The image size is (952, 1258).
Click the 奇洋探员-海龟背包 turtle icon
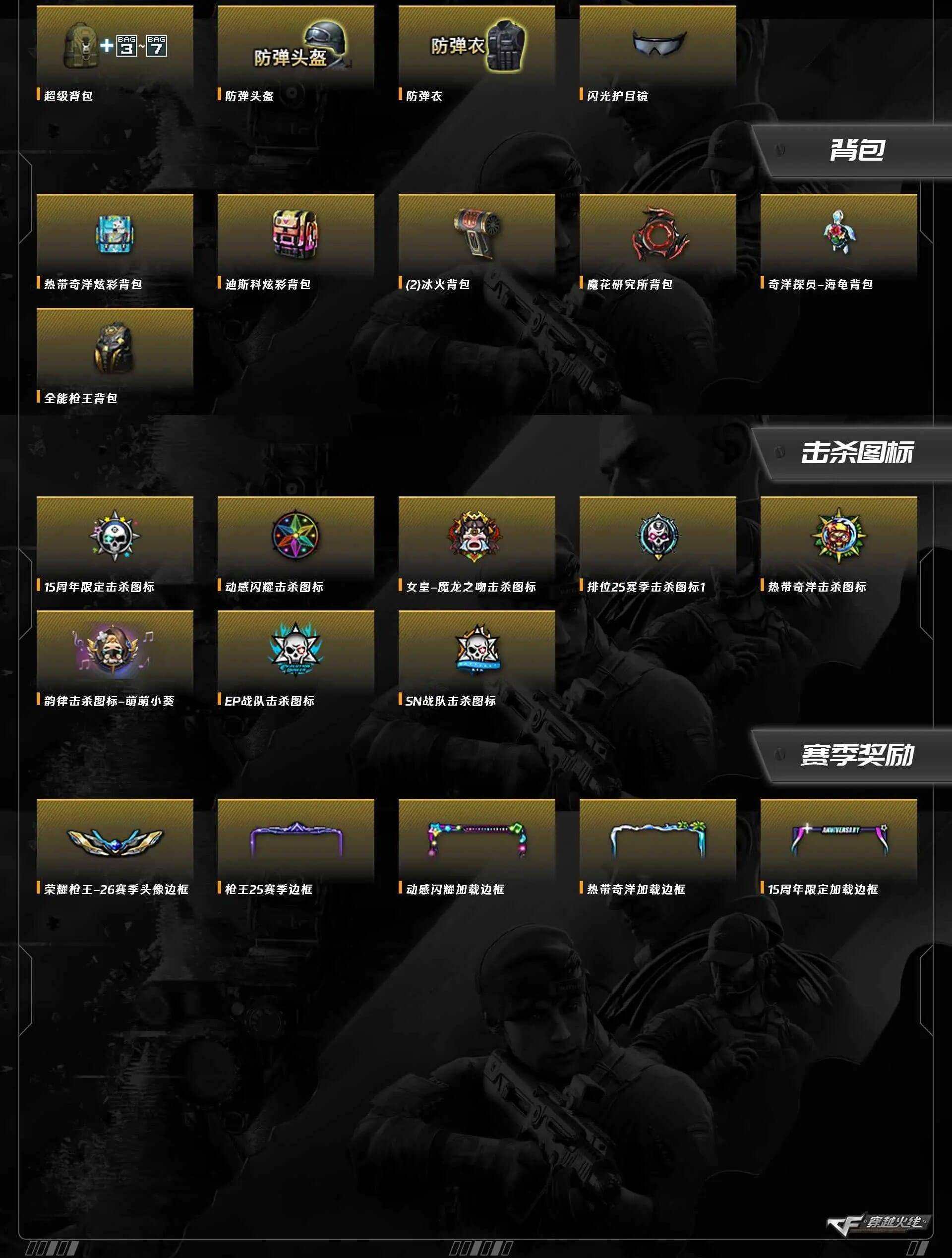tap(838, 232)
